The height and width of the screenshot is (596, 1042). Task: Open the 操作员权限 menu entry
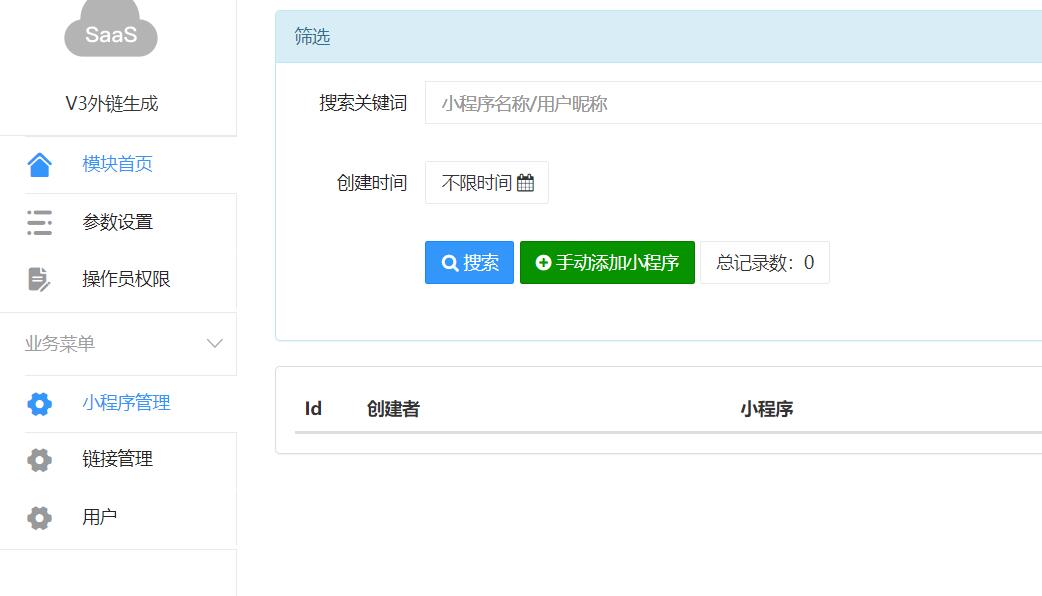coord(126,279)
